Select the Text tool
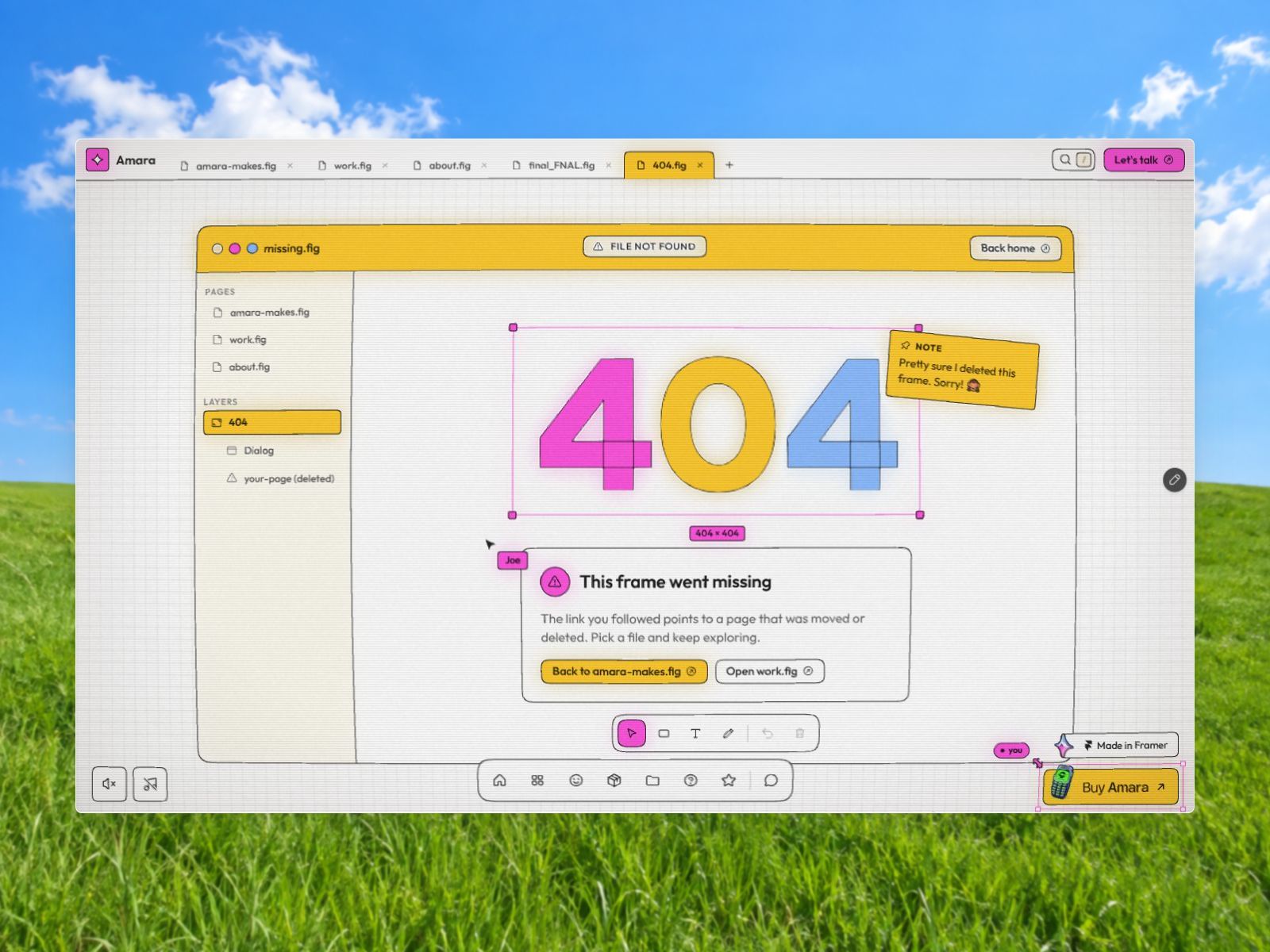Image resolution: width=1270 pixels, height=952 pixels. (695, 734)
